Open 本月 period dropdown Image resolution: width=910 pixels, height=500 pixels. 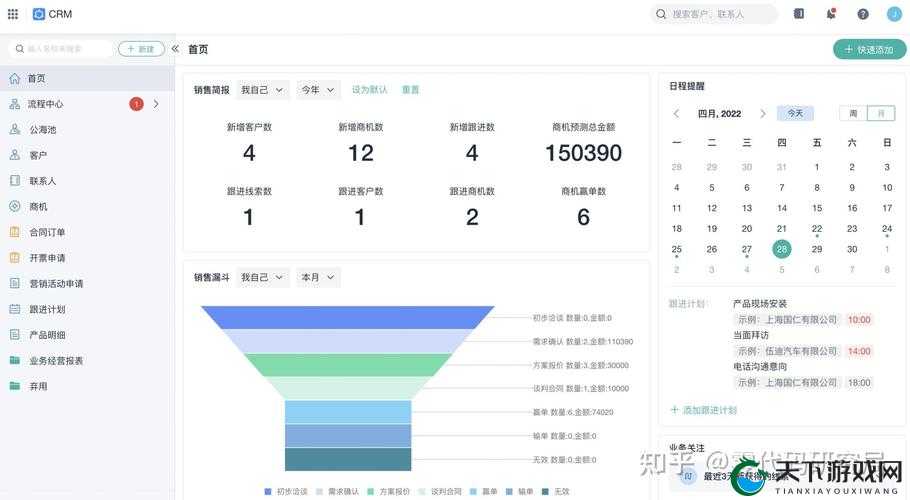pyautogui.click(x=318, y=277)
